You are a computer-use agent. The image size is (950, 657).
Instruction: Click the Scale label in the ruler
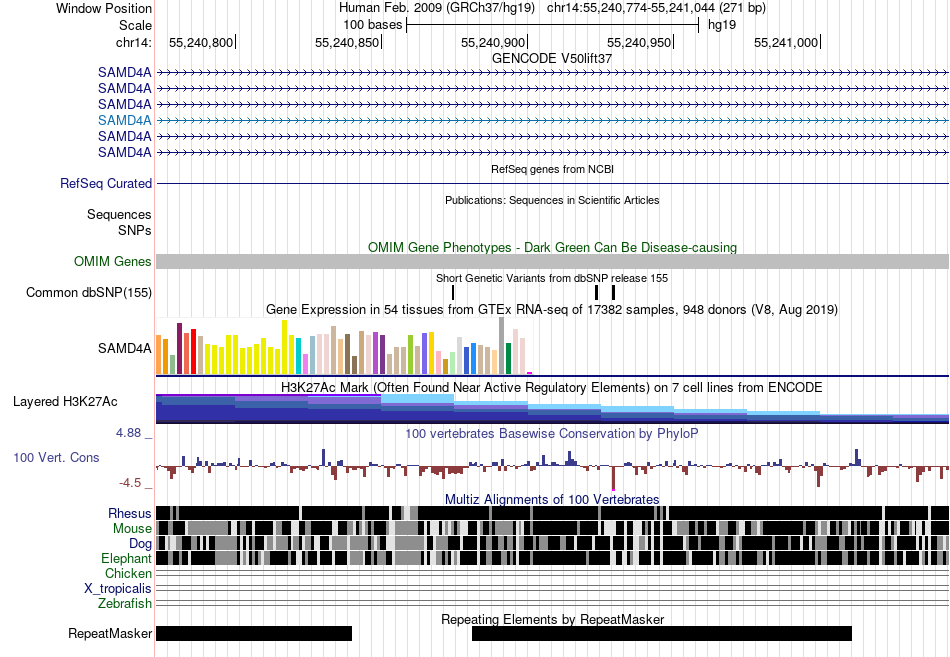pos(135,25)
